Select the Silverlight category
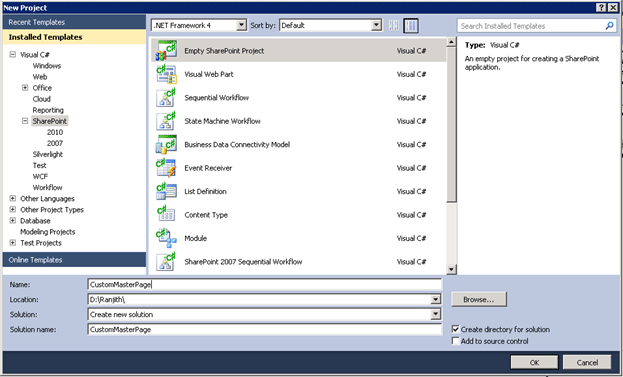The height and width of the screenshot is (377, 623). [x=48, y=154]
